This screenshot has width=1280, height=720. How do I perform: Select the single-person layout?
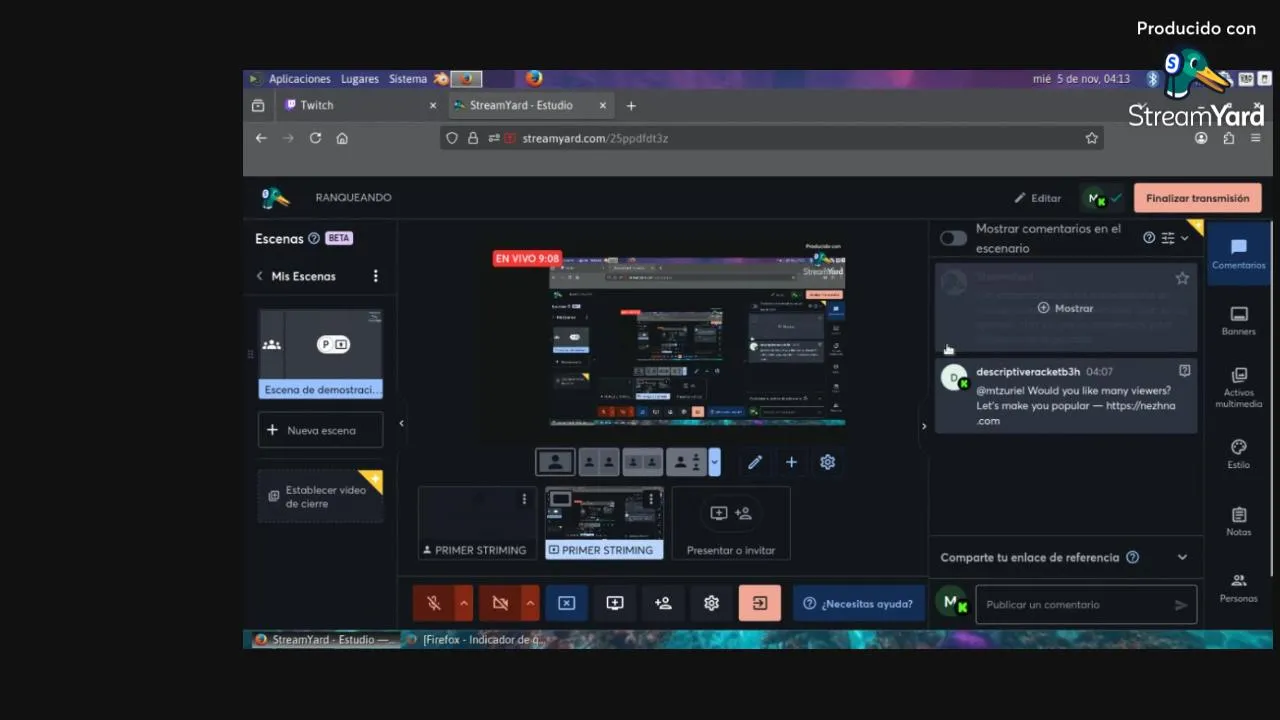tap(555, 462)
